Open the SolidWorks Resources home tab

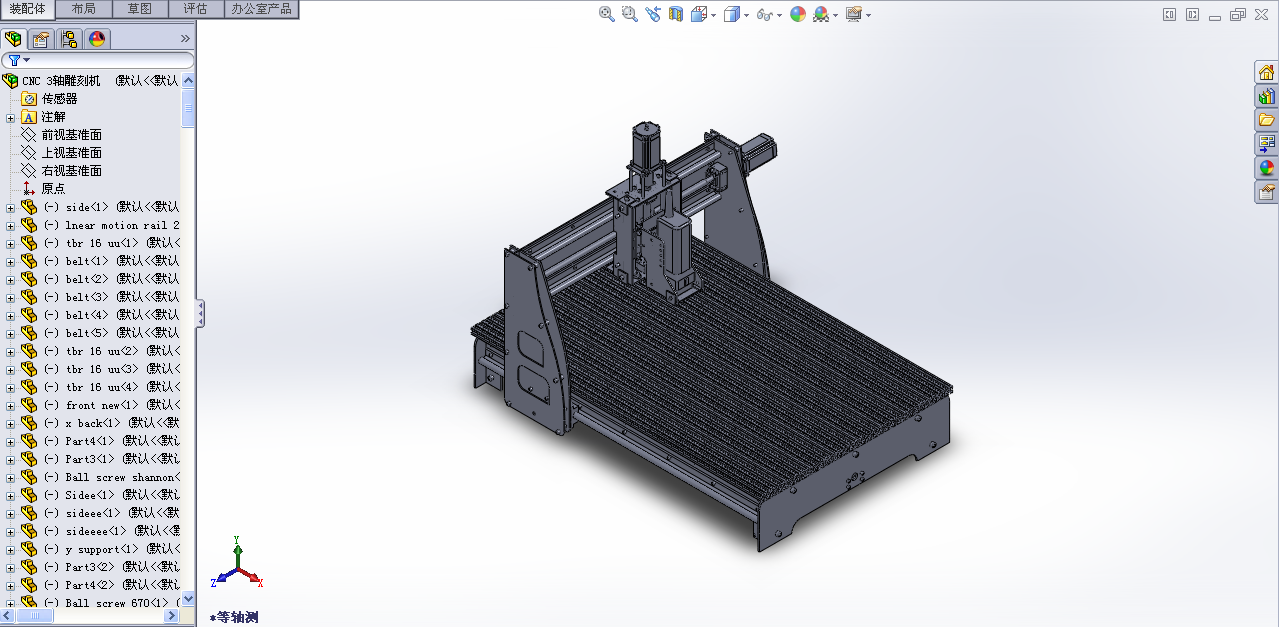coord(1267,72)
